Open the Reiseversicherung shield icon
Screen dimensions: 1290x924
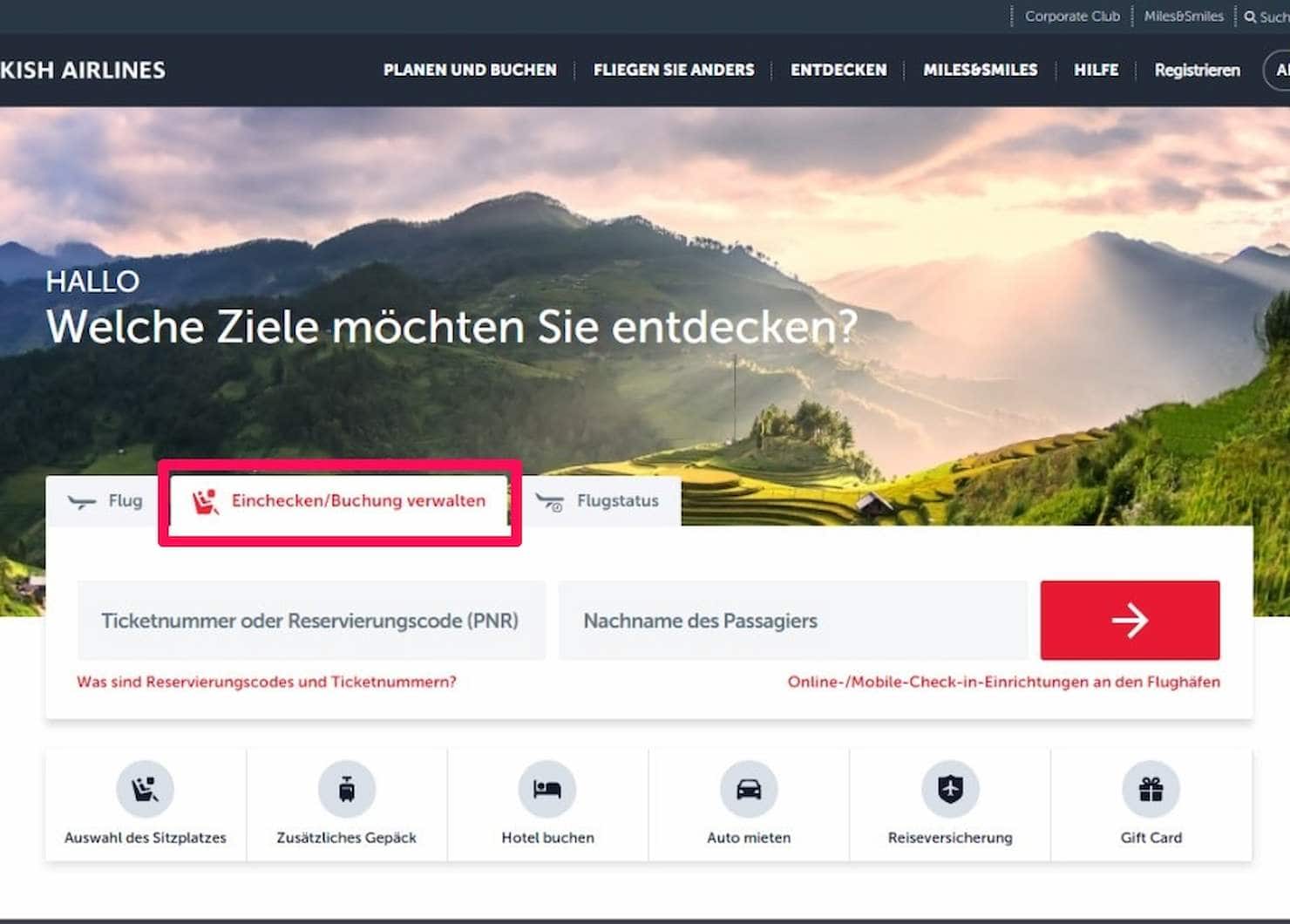coord(950,789)
